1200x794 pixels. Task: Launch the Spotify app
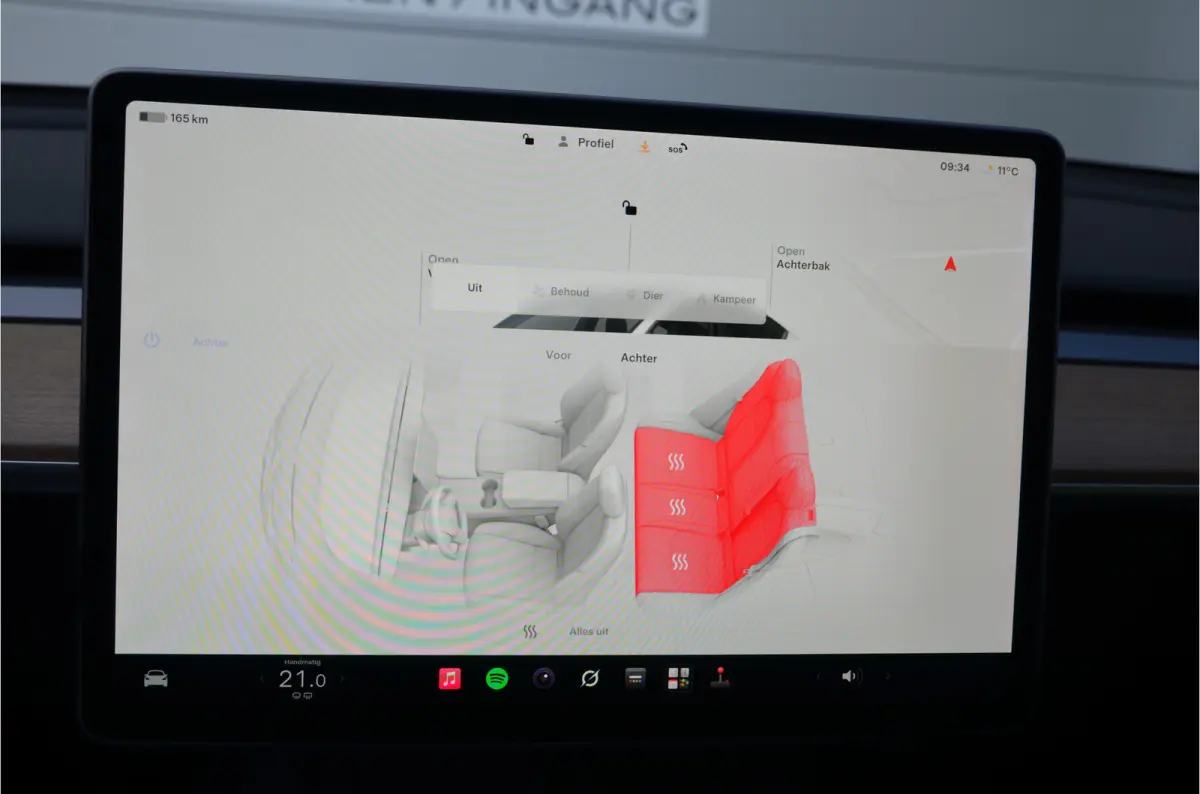click(x=497, y=678)
